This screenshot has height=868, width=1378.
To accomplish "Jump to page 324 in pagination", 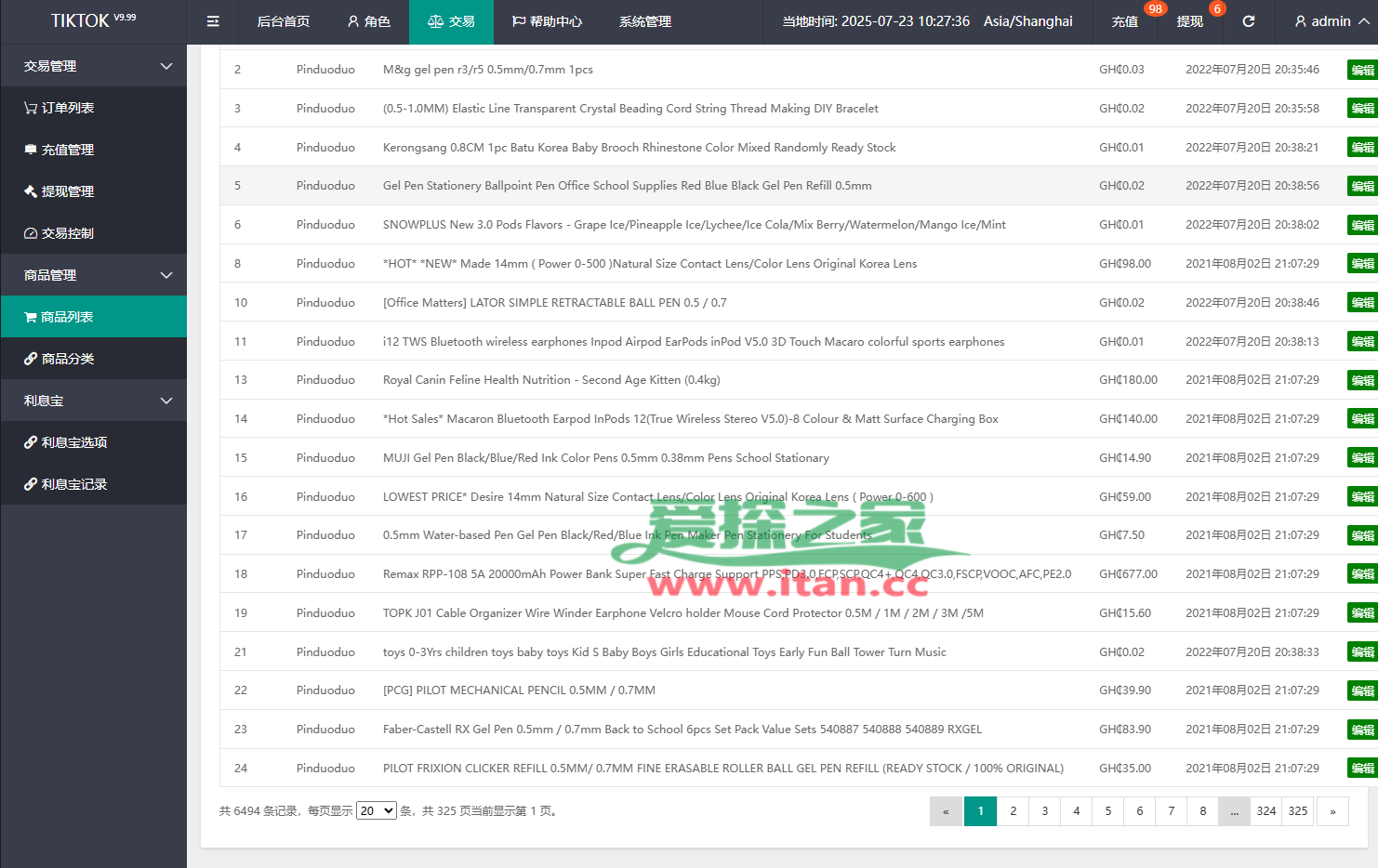I will 1266,811.
